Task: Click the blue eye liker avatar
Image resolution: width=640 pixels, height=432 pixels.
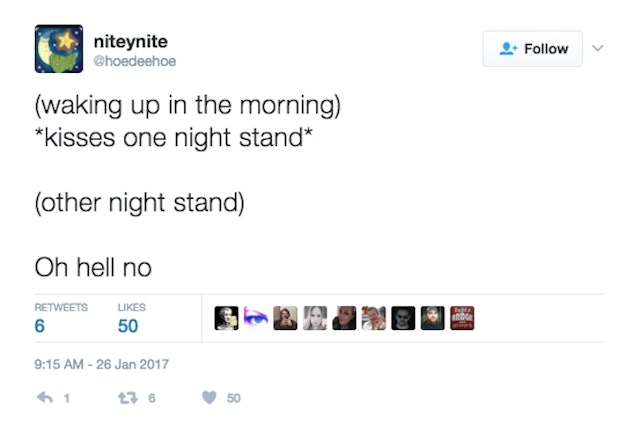Action: click(255, 319)
